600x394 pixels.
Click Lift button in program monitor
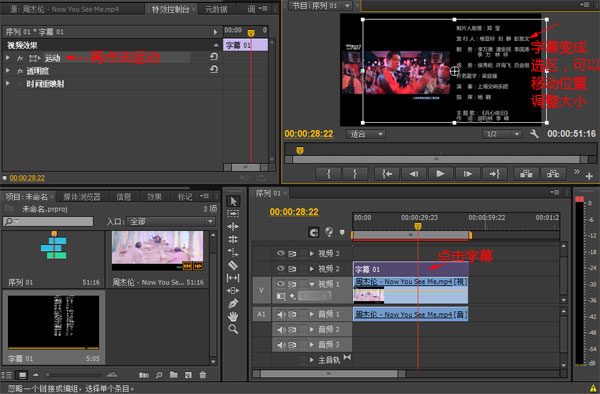point(526,174)
